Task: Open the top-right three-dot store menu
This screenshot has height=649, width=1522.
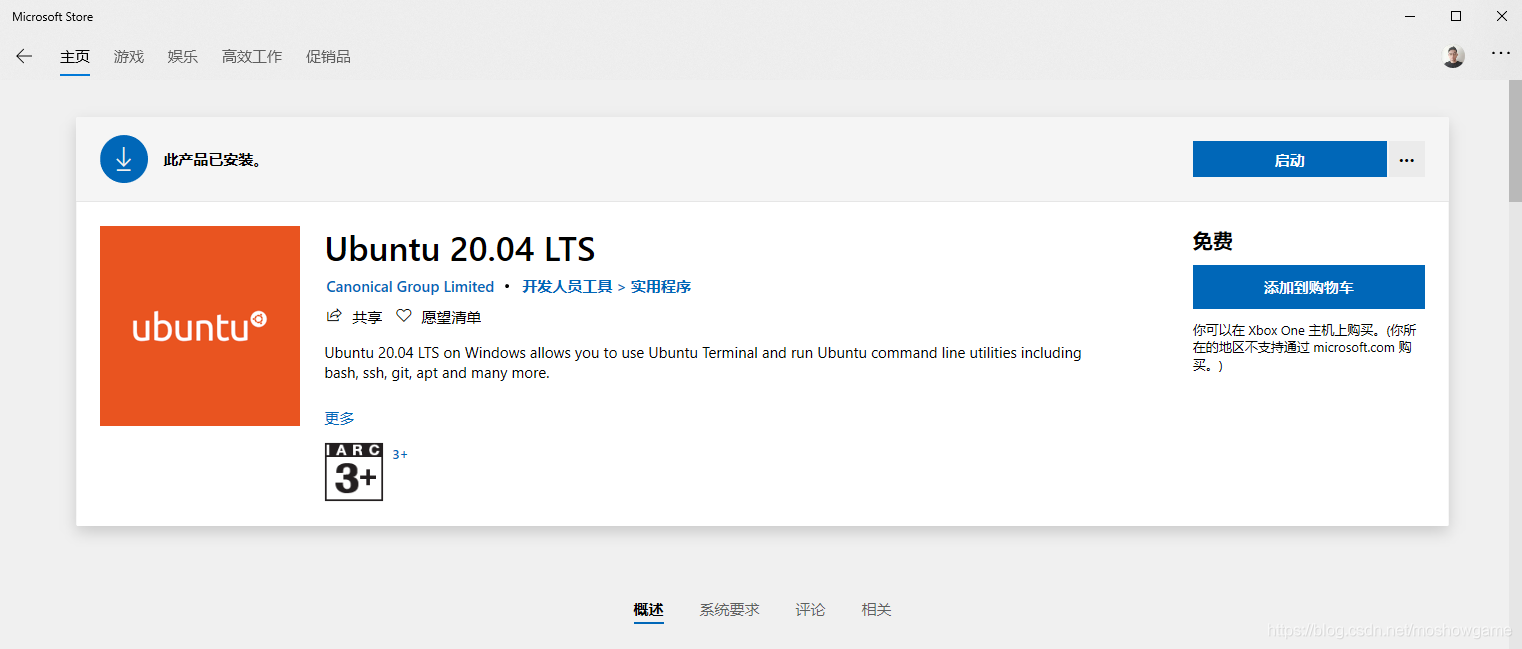Action: (1500, 53)
